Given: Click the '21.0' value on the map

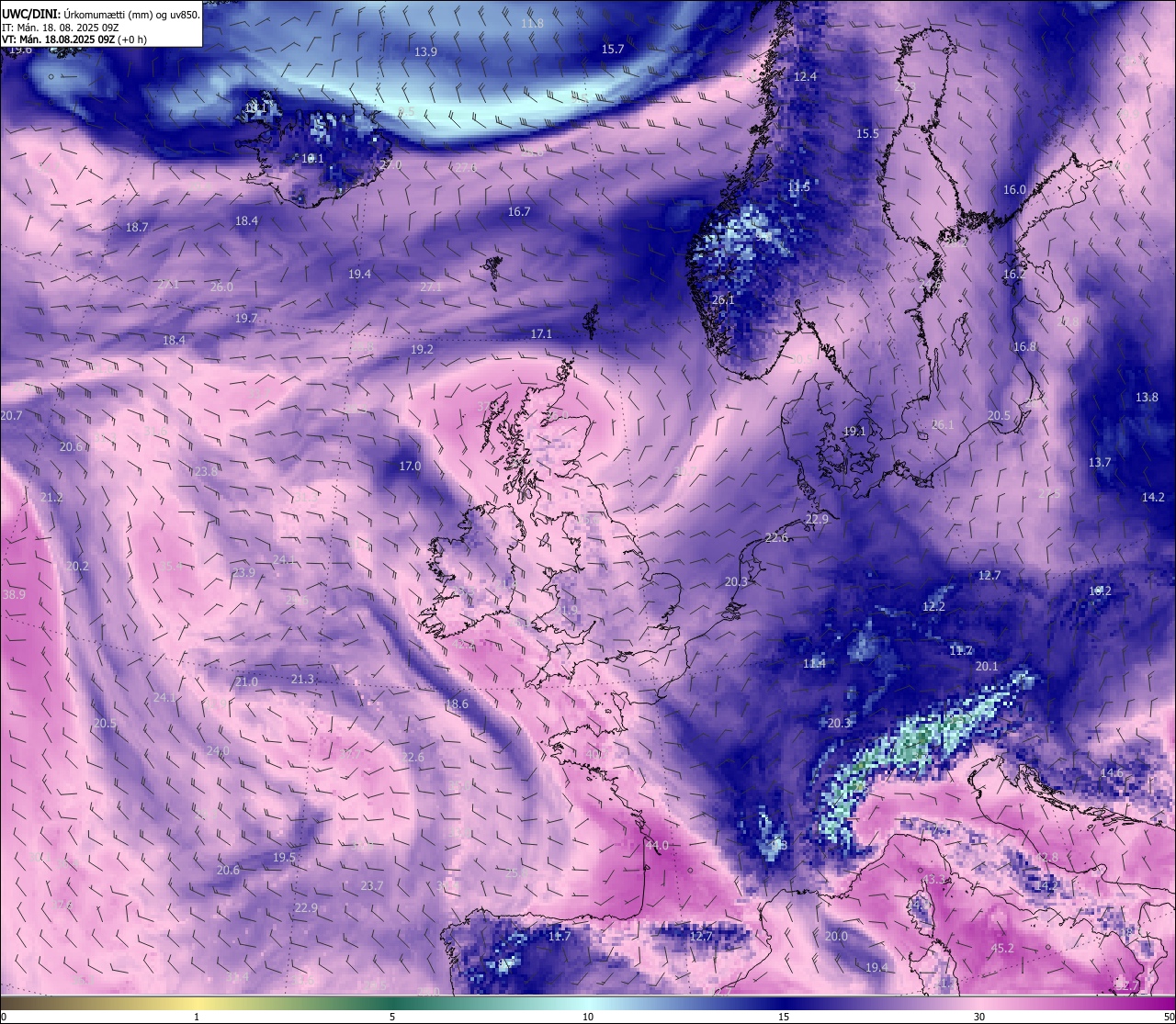Looking at the screenshot, I should point(246,681).
